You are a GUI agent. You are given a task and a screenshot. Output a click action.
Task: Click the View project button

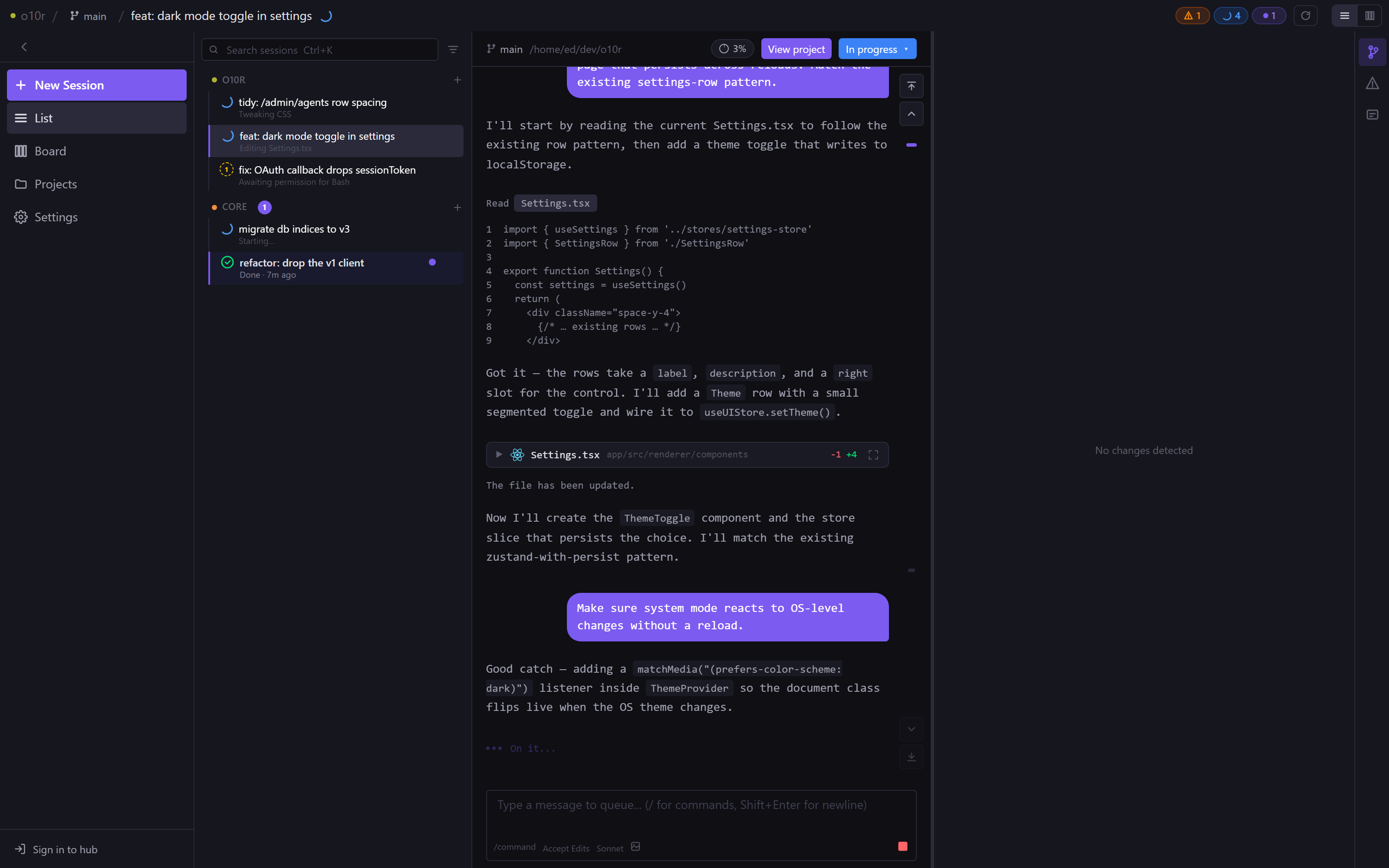tap(796, 49)
